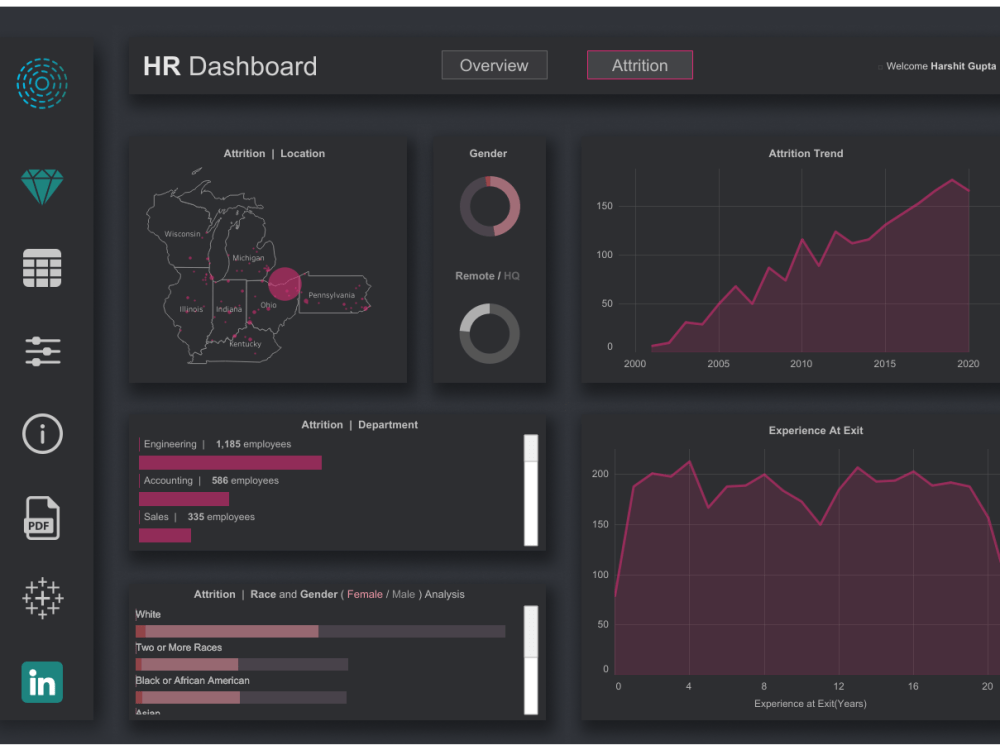This screenshot has width=1000, height=750.
Task: Switch to the Overview tab
Action: pos(494,64)
